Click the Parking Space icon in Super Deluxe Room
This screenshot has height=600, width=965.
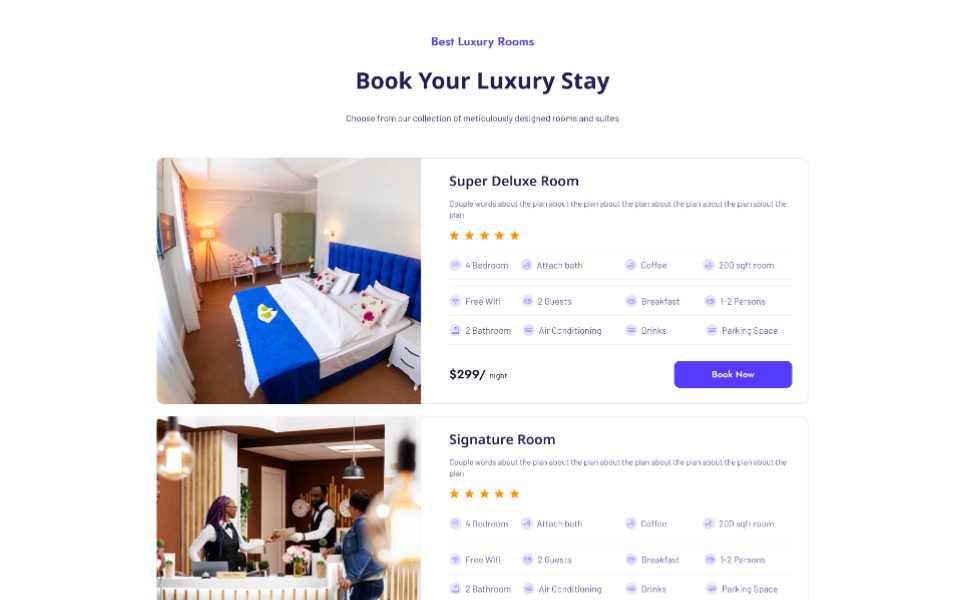pos(711,330)
